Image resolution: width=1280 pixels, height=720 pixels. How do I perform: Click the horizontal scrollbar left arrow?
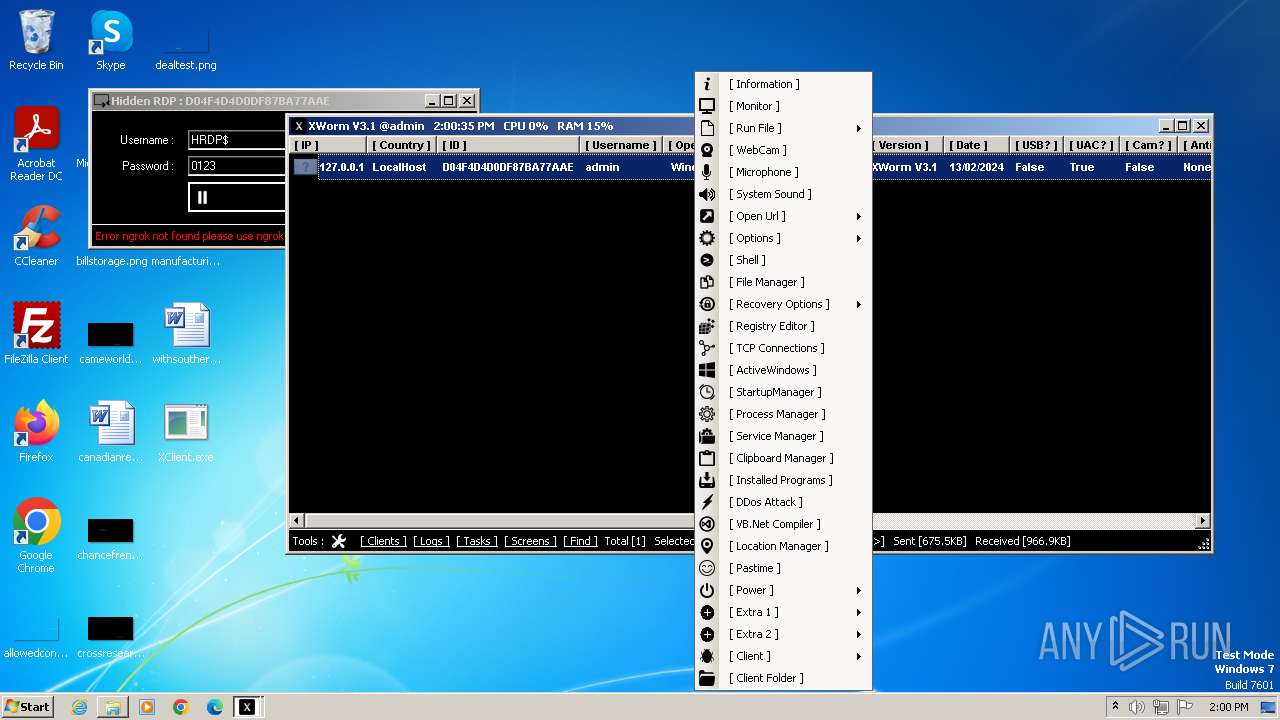297,521
